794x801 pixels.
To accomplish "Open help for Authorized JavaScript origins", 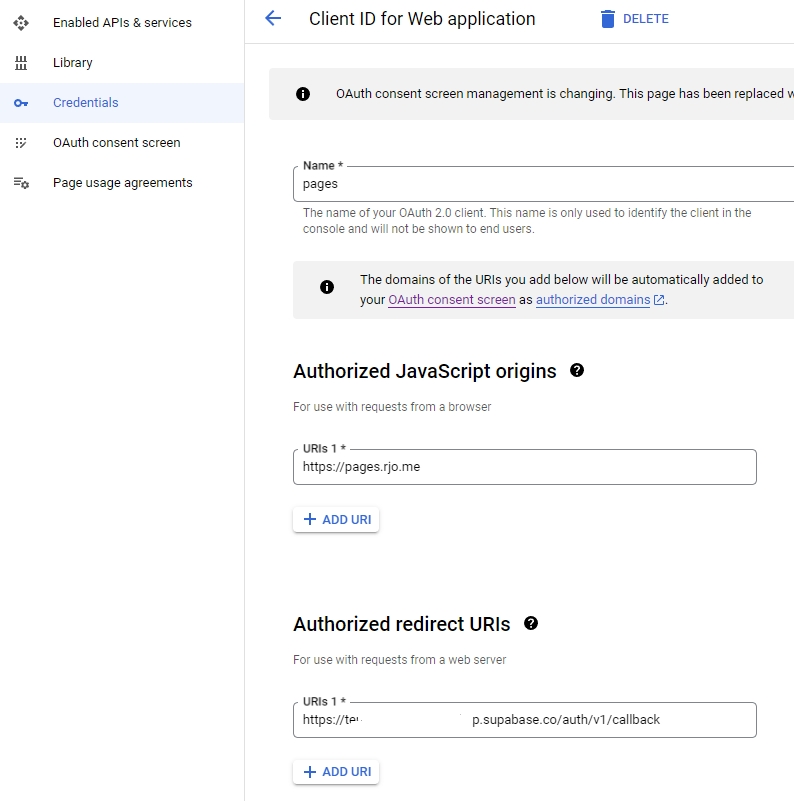I will click(577, 370).
